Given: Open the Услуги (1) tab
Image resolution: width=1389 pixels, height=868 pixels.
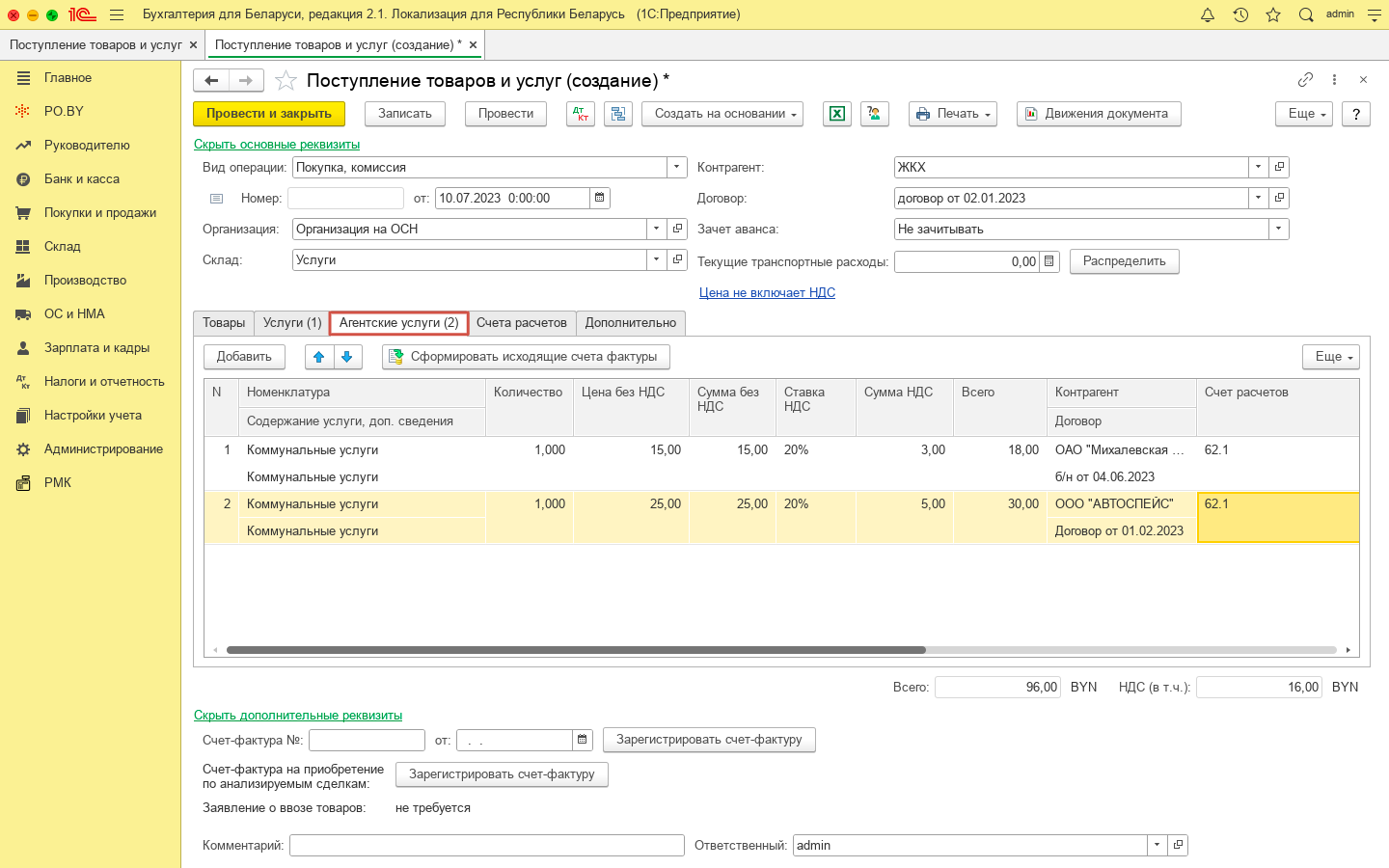Looking at the screenshot, I should 292,323.
